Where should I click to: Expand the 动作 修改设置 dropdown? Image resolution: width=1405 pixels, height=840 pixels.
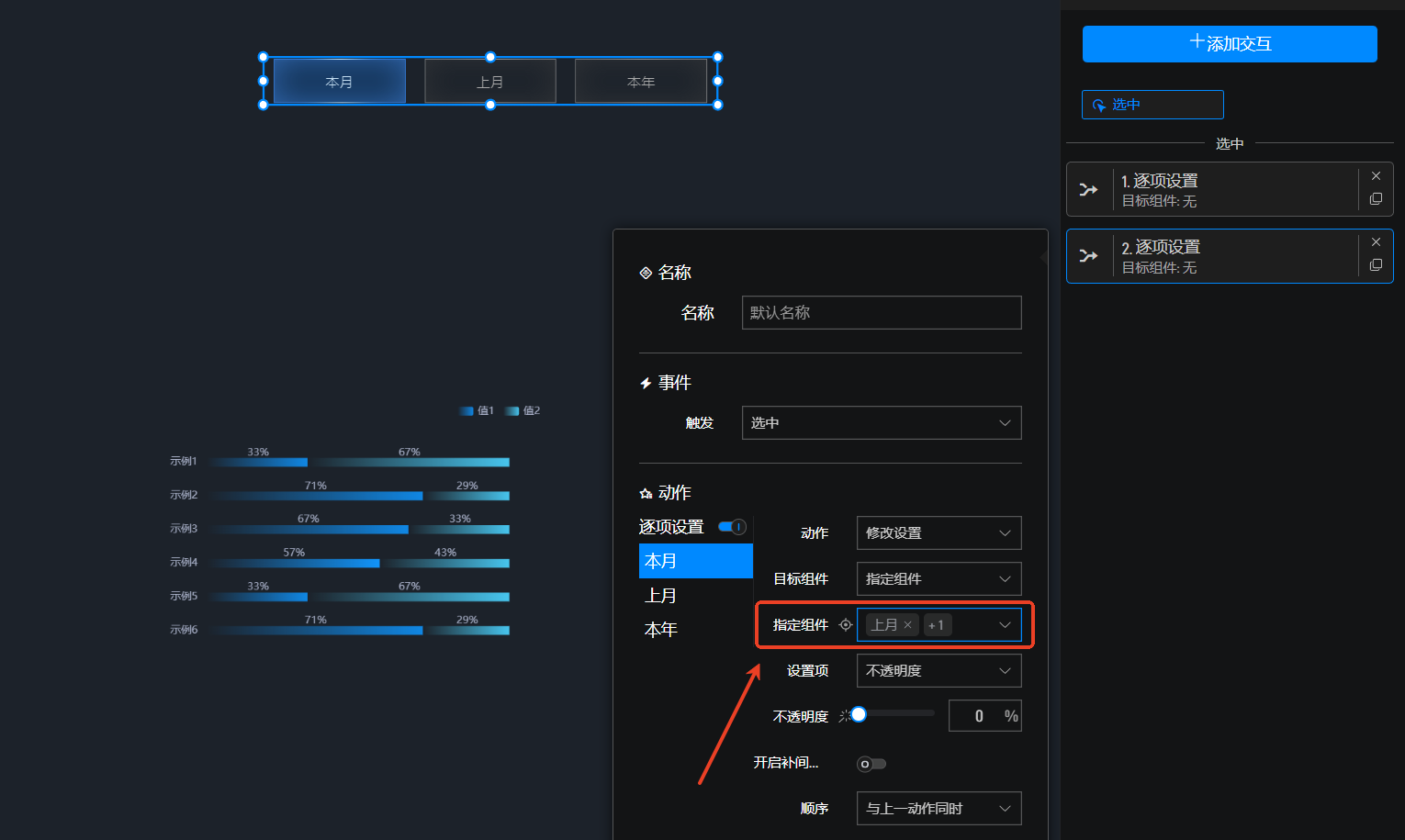tap(939, 533)
